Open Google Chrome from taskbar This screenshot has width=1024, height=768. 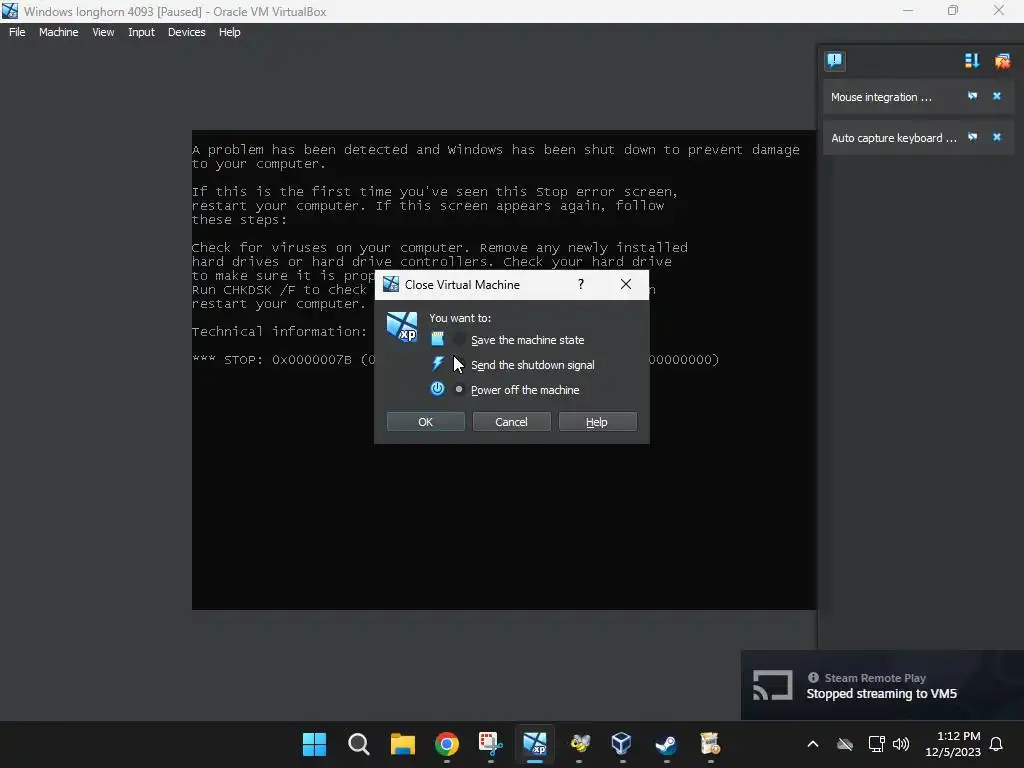(x=447, y=744)
